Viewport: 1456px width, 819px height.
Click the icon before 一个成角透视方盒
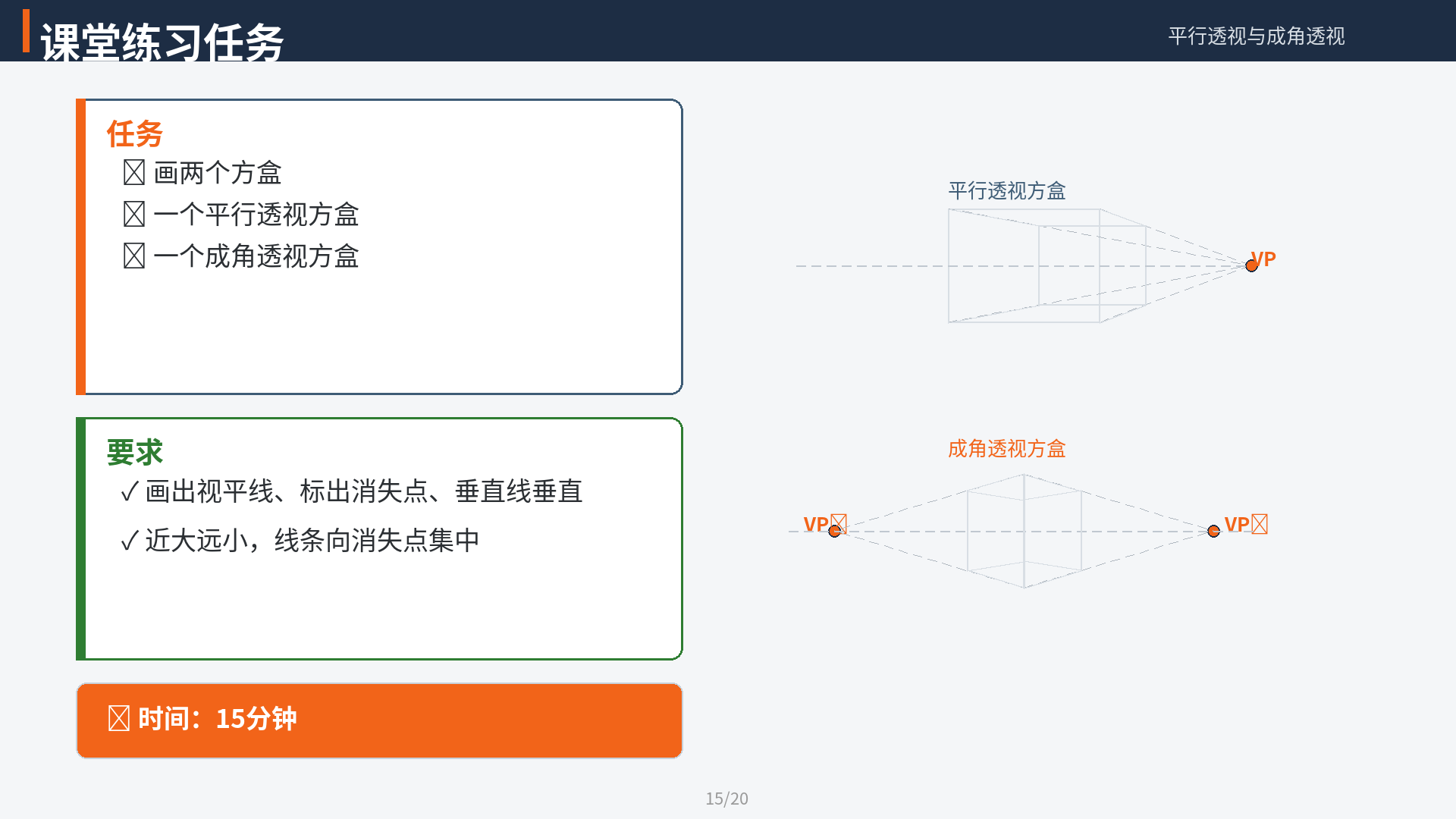pyautogui.click(x=134, y=256)
